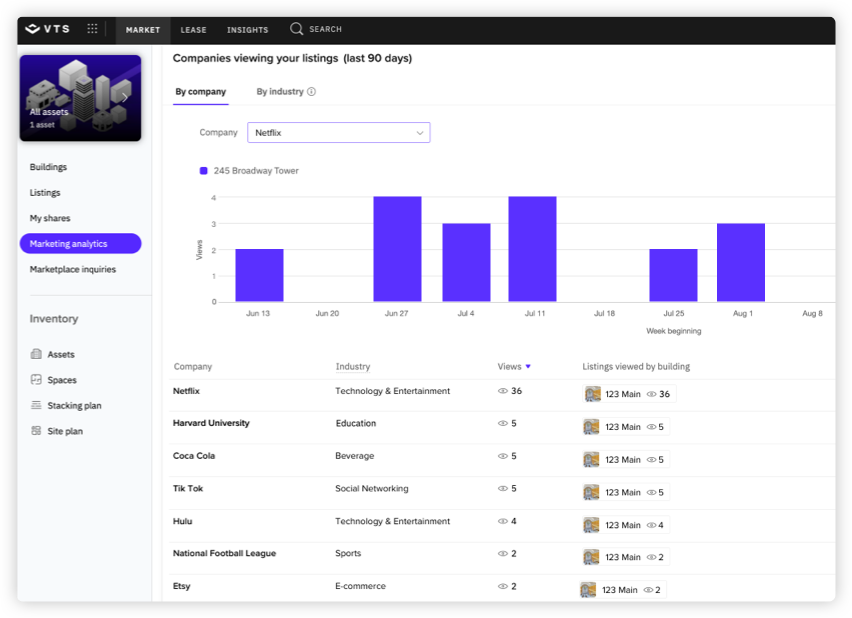The height and width of the screenshot is (618, 852).
Task: Click the Search field in top bar
Action: pyautogui.click(x=325, y=29)
